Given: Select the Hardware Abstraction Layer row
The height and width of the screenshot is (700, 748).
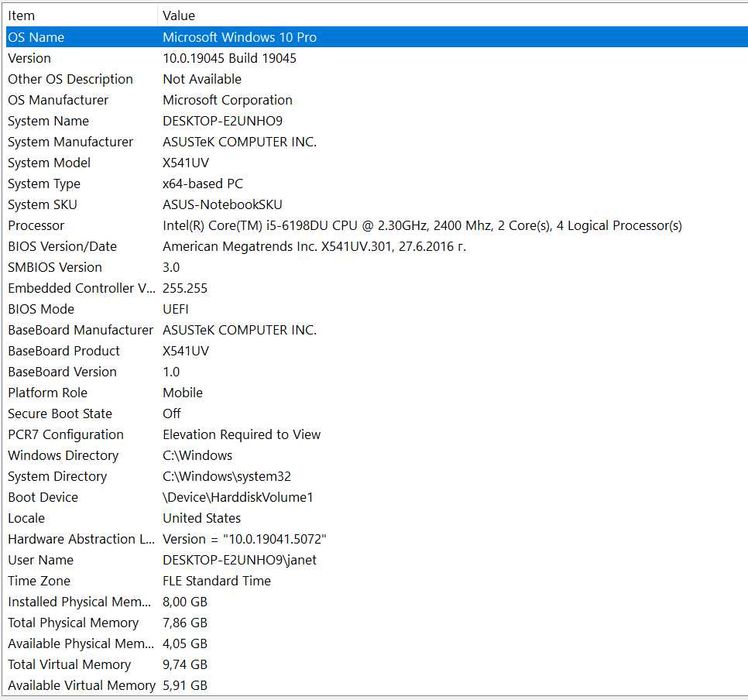Looking at the screenshot, I should [x=377, y=540].
